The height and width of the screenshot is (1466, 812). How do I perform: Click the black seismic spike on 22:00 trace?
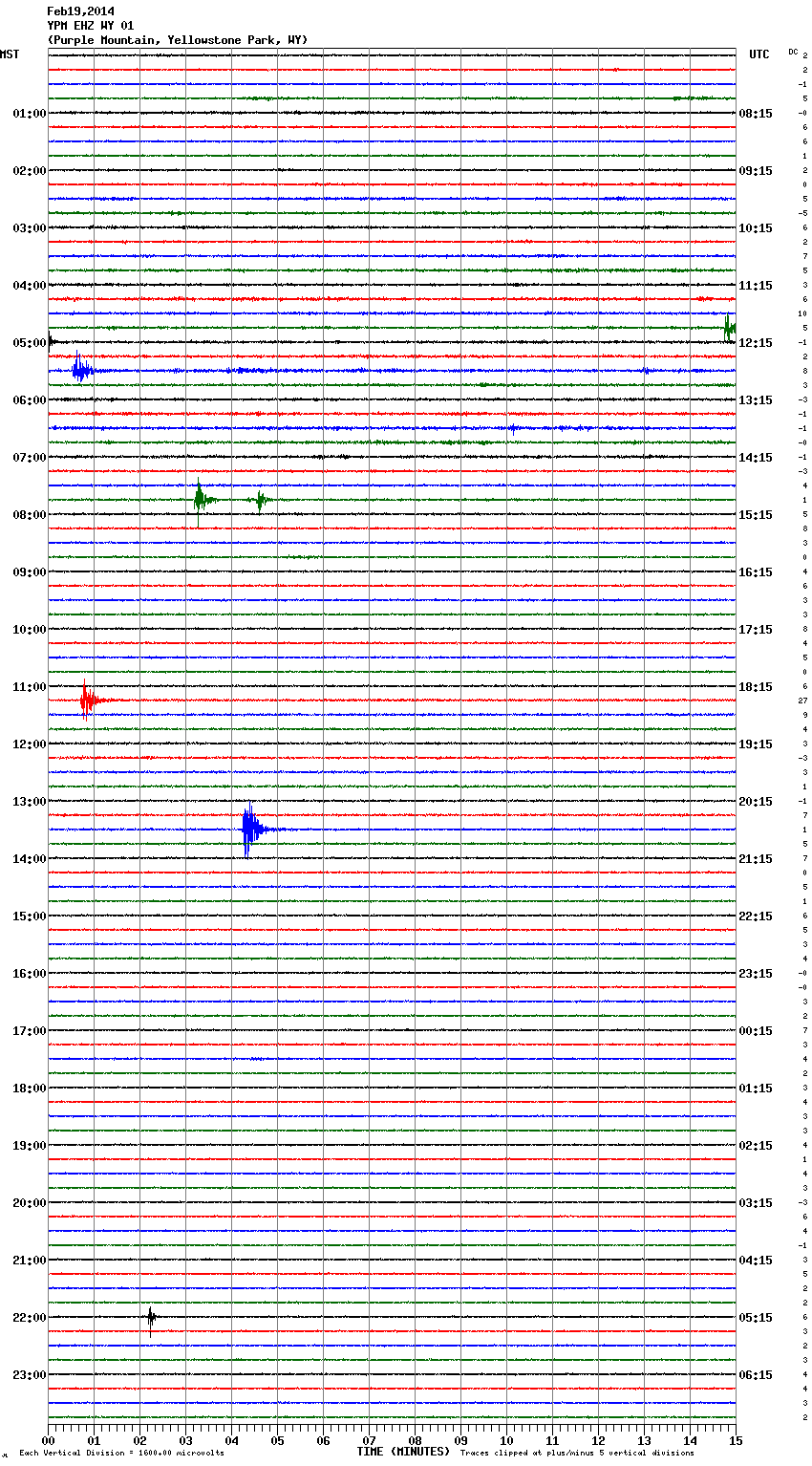click(x=151, y=1318)
